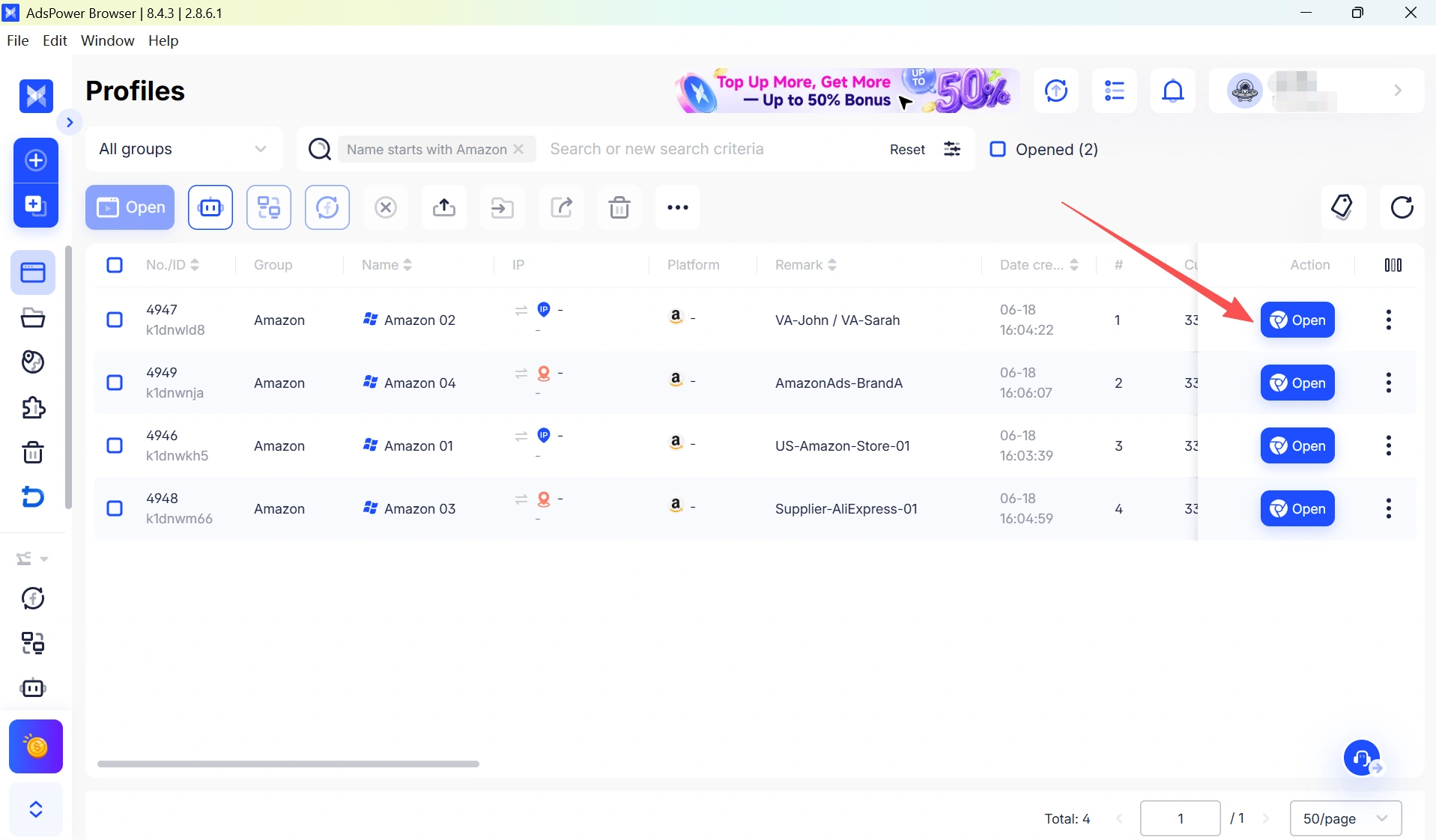Expand the sidebar automation section caret
The width and height of the screenshot is (1436, 840).
click(44, 559)
